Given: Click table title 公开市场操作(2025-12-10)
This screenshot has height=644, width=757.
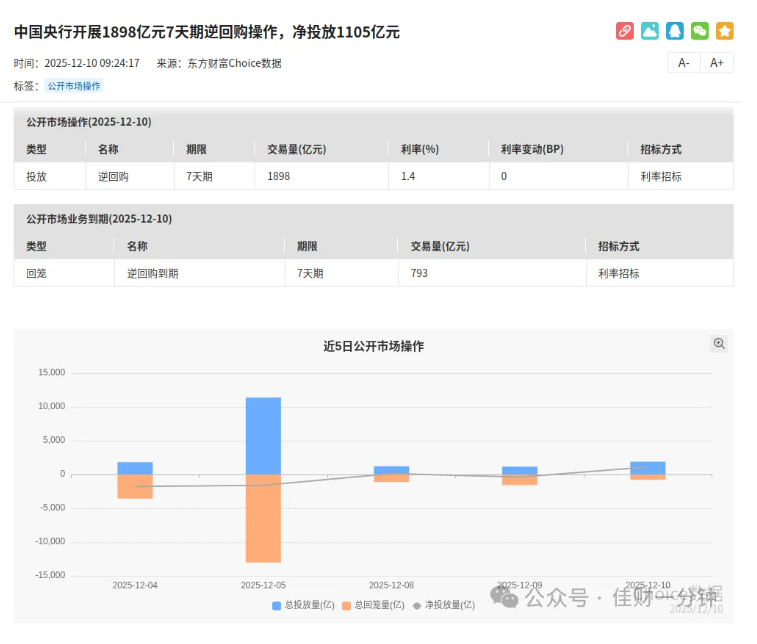Looking at the screenshot, I should 89,122.
